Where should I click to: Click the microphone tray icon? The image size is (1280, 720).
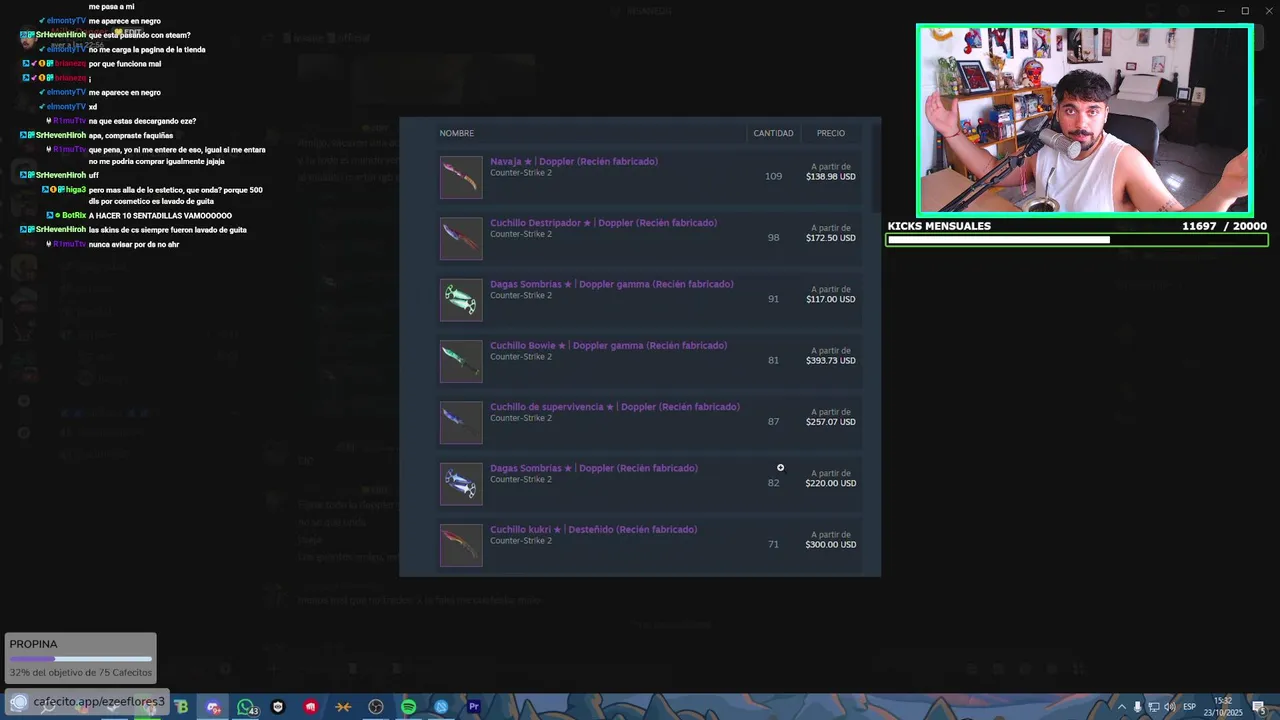(1137, 707)
